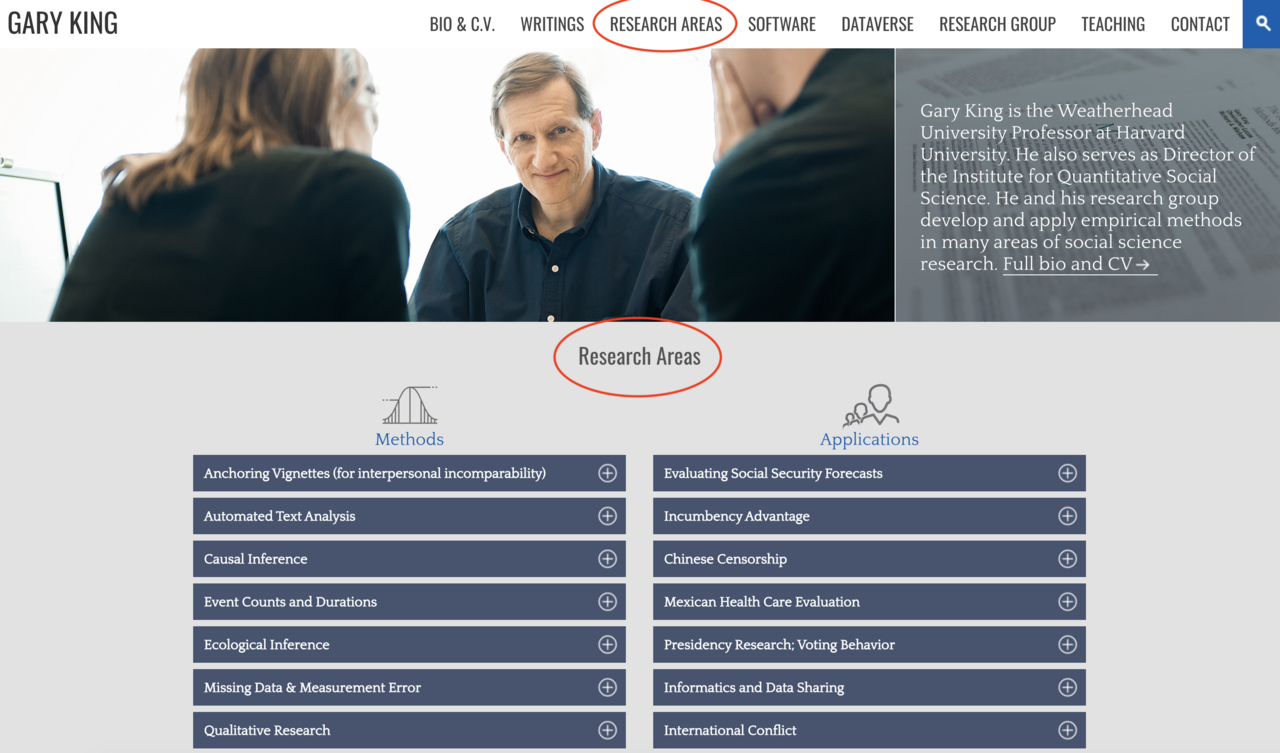Open the Writings menu item
The width and height of the screenshot is (1280, 753).
pos(552,24)
